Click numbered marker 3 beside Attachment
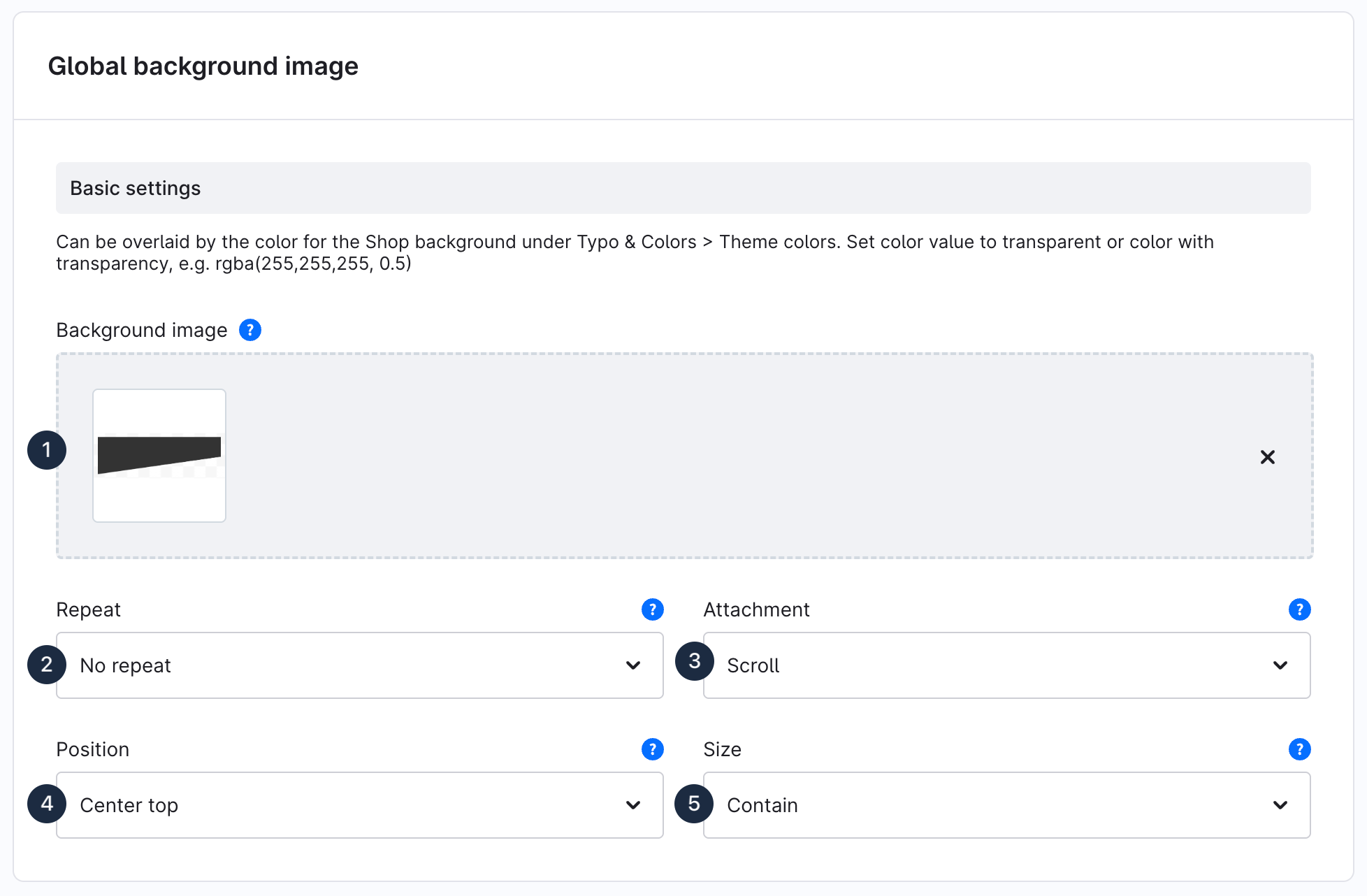 [694, 661]
